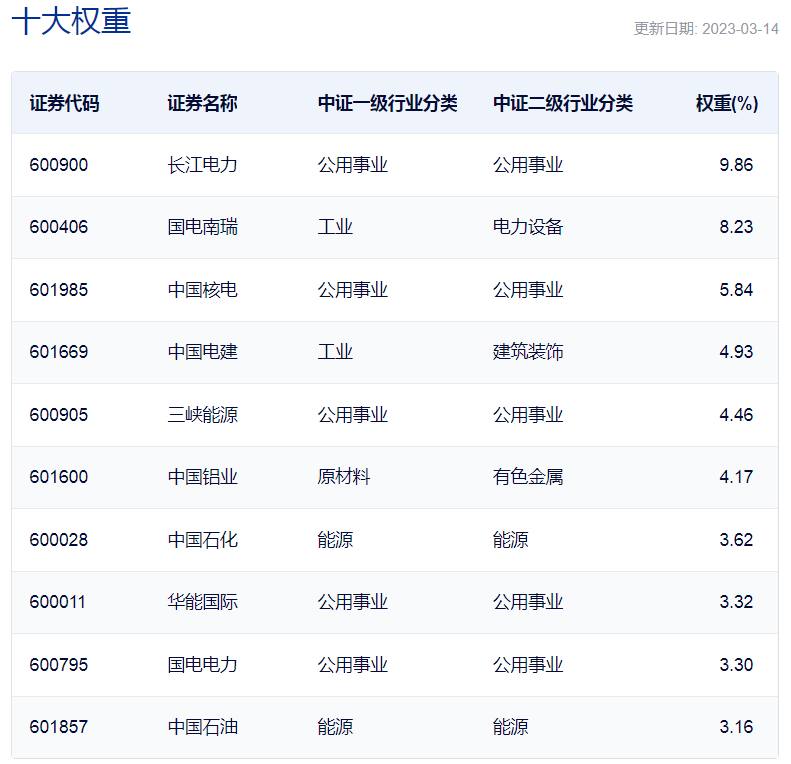Click the 权重(%) column header
Screen dimensions: 791x764
pyautogui.click(x=727, y=103)
